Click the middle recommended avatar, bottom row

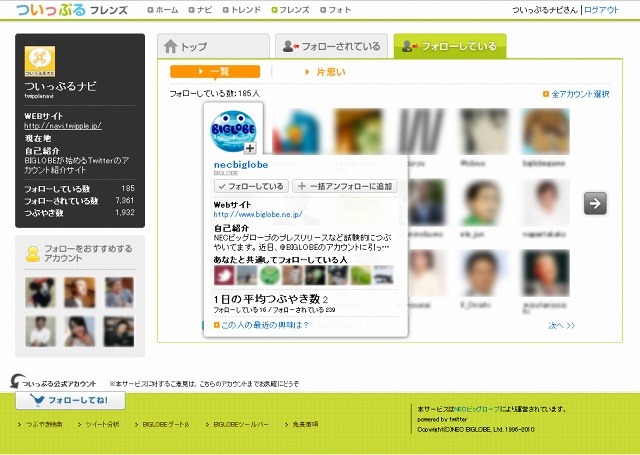[80, 332]
